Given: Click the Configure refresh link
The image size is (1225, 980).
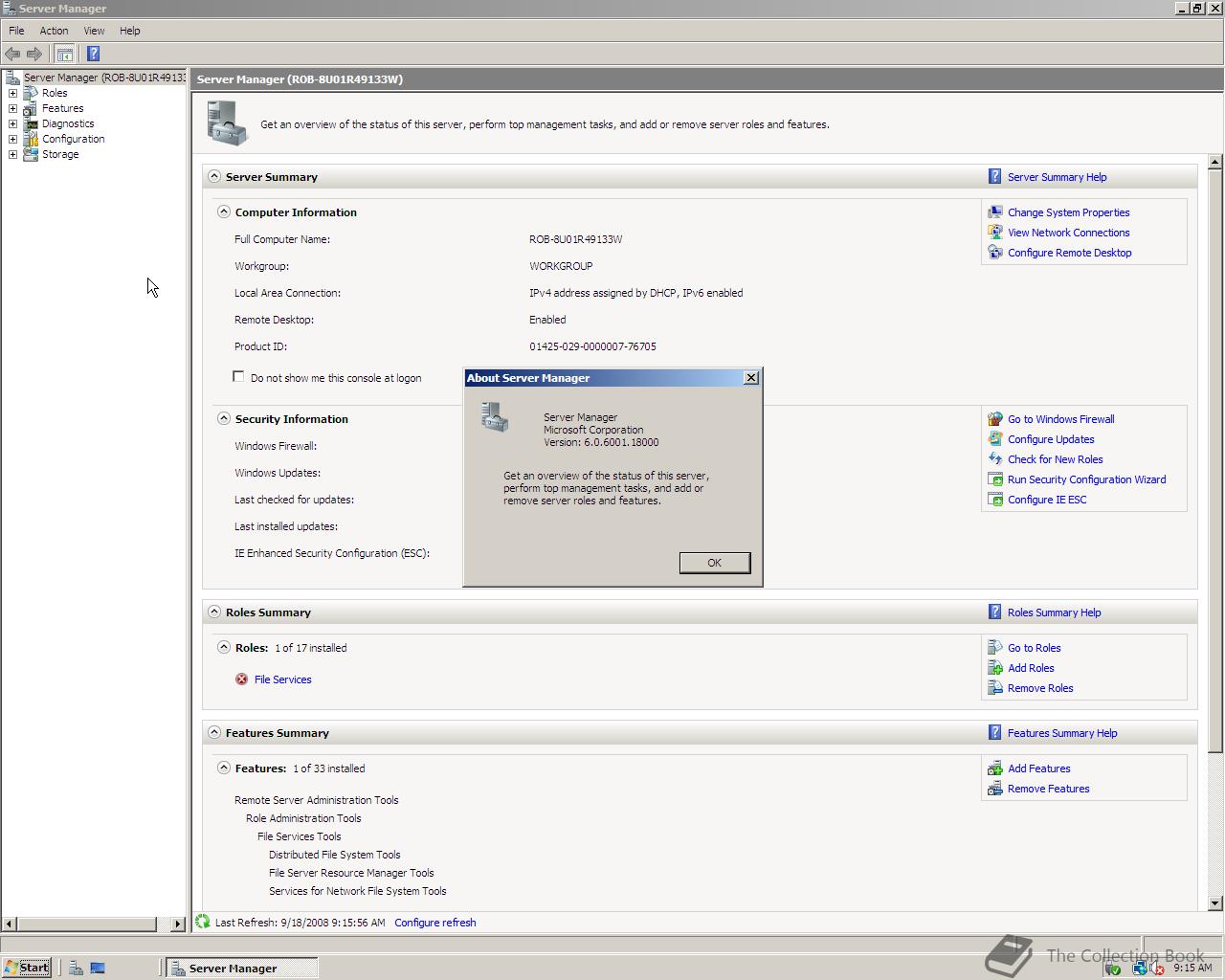Looking at the screenshot, I should point(434,923).
